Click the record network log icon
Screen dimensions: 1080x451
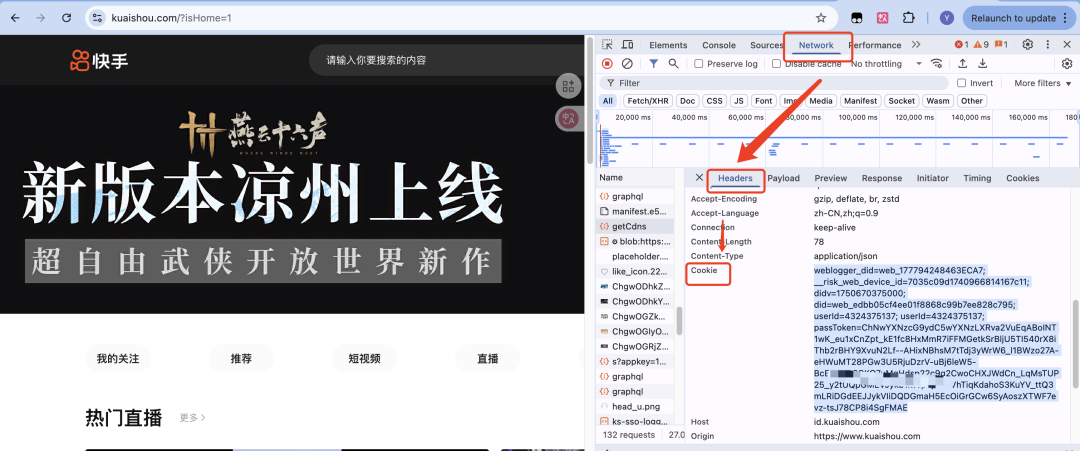(x=607, y=63)
